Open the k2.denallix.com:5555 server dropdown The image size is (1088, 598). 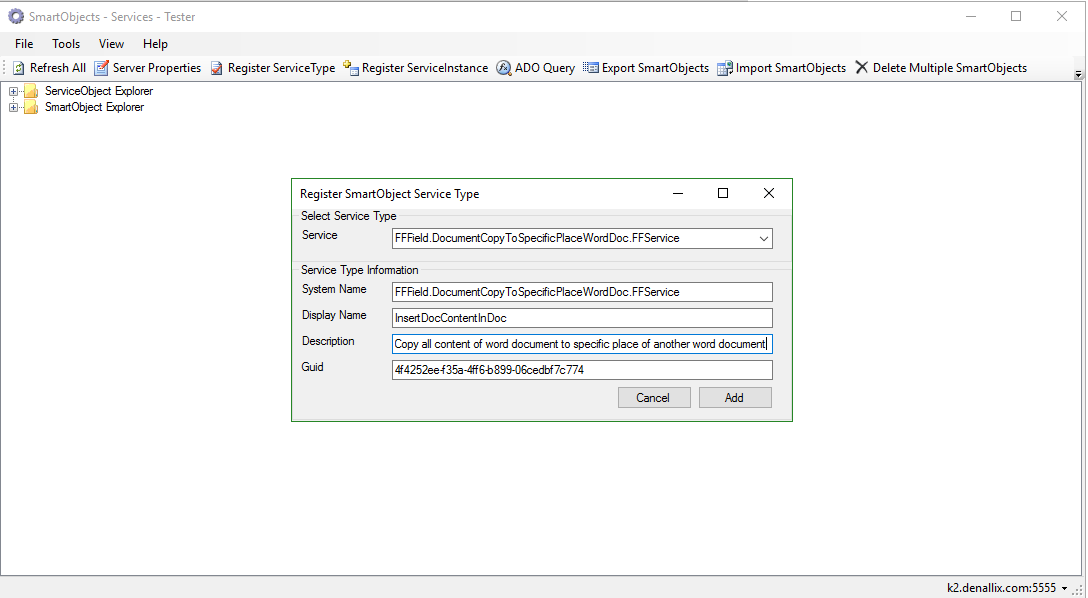coord(1064,588)
